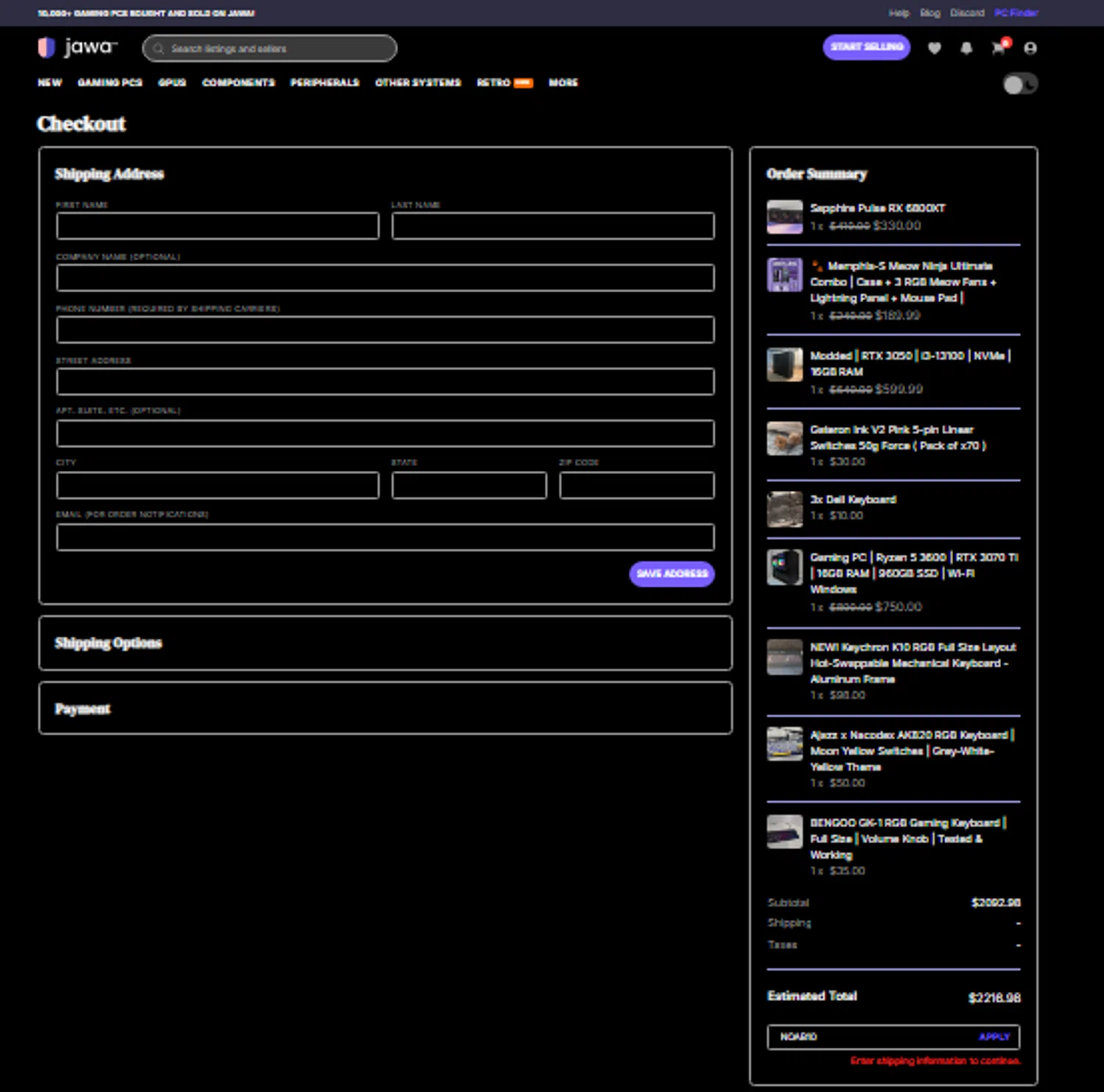
Task: Click the Company Name field
Action: [x=385, y=277]
